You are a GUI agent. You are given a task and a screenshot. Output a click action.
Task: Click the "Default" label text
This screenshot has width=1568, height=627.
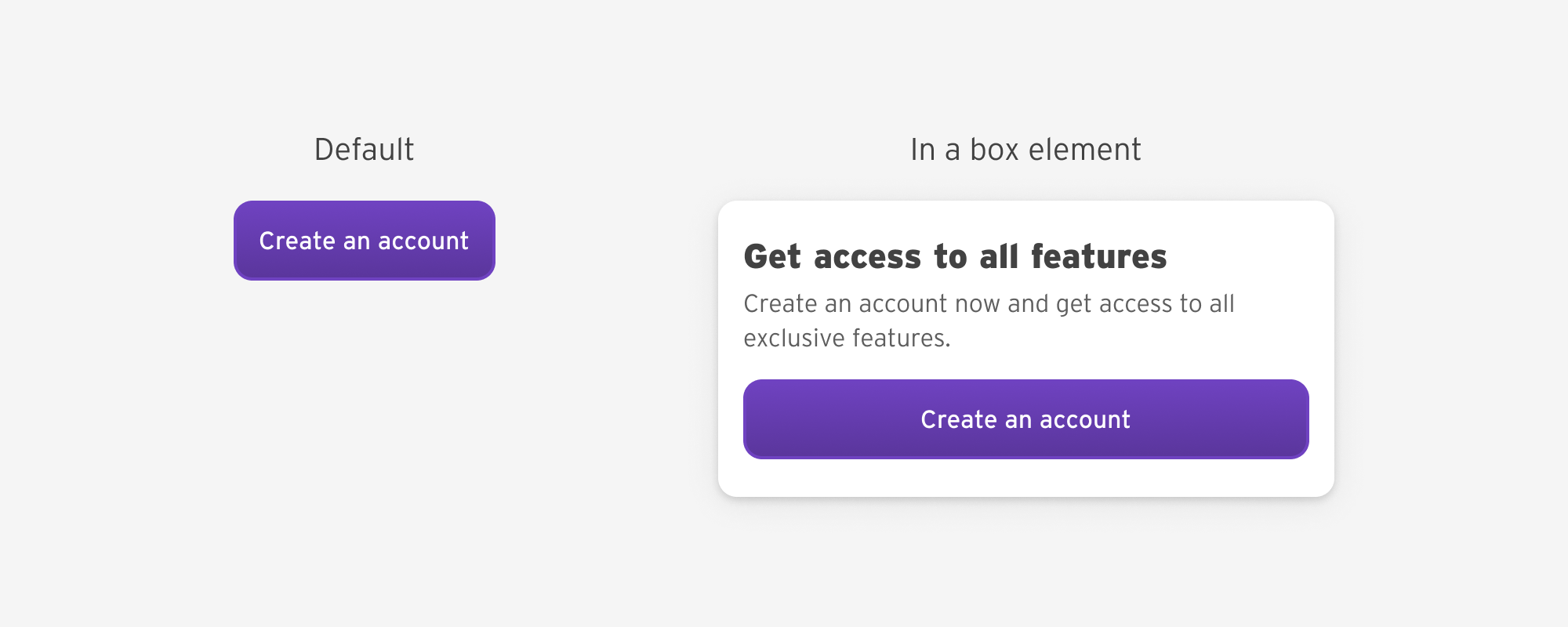click(364, 150)
